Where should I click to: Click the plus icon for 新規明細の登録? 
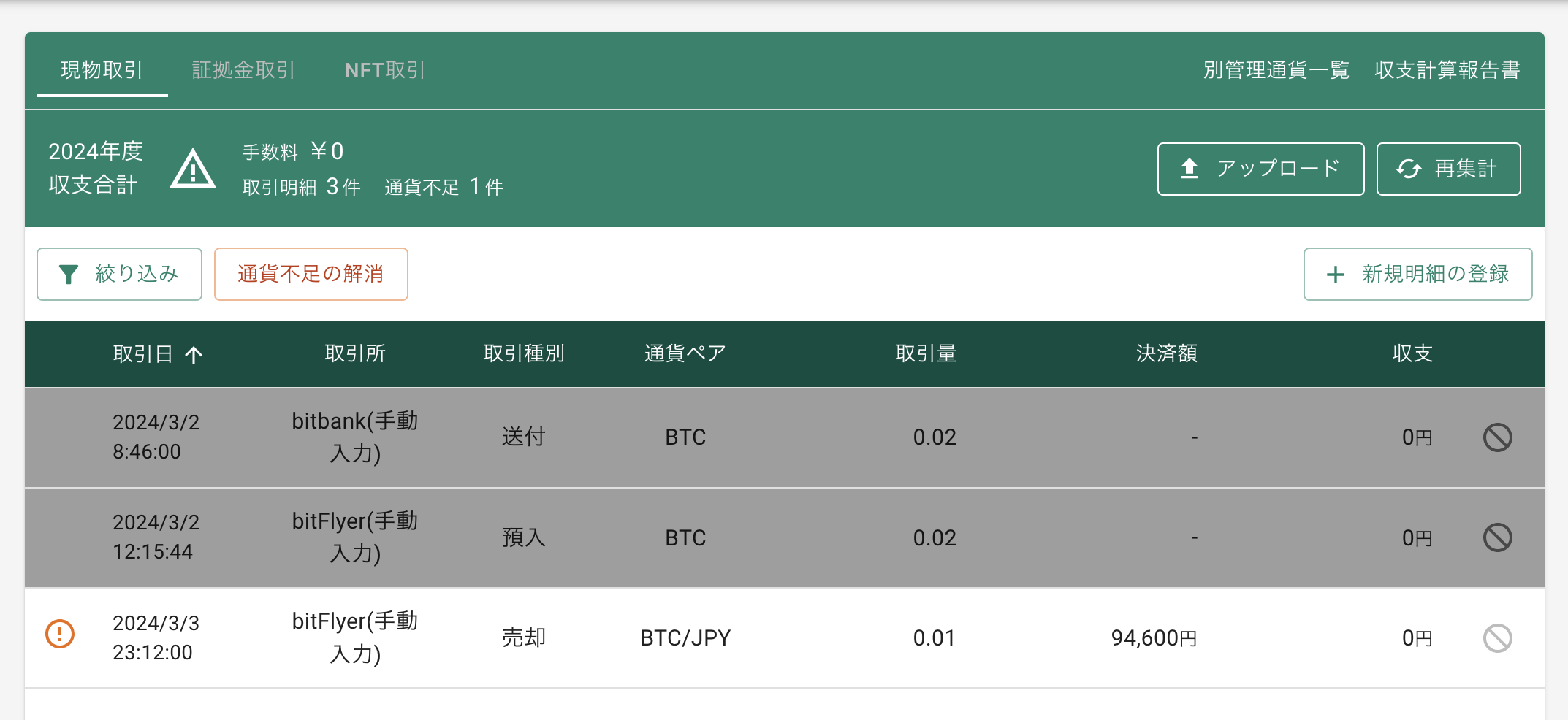[x=1335, y=275]
